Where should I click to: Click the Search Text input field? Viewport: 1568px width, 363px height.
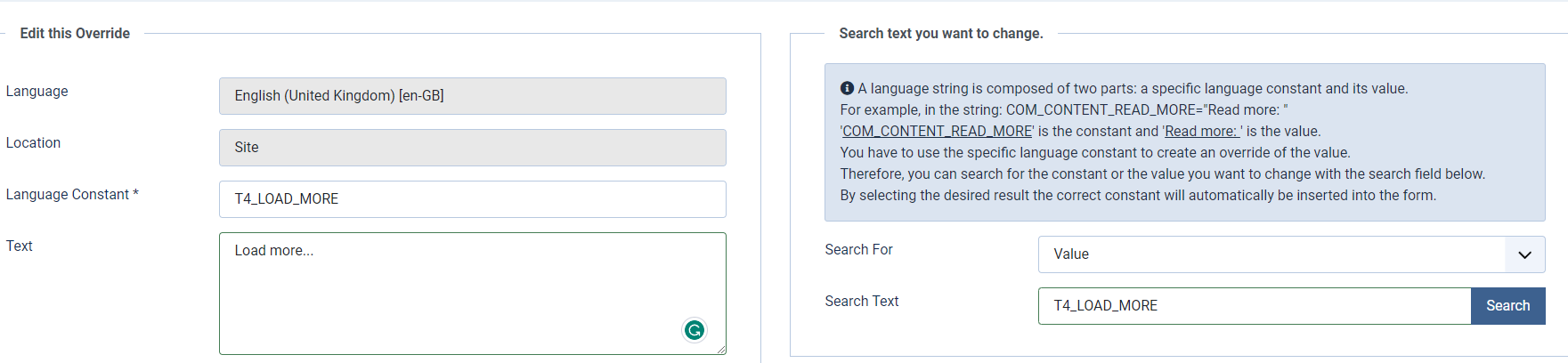point(1253,306)
